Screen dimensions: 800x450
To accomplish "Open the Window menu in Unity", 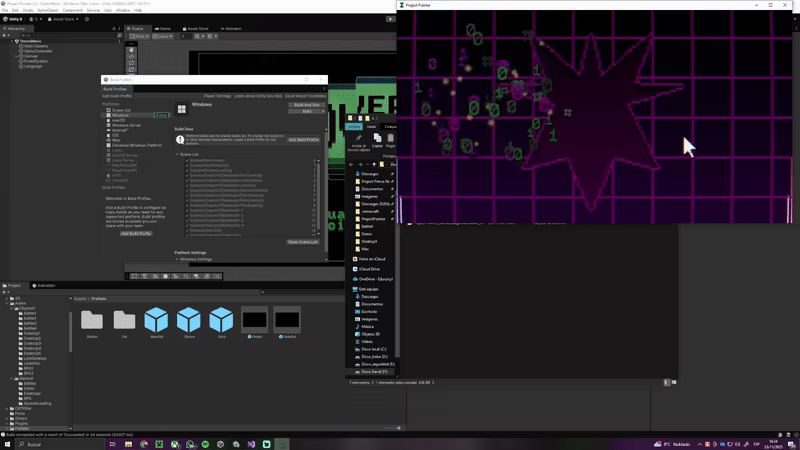I will [x=123, y=10].
